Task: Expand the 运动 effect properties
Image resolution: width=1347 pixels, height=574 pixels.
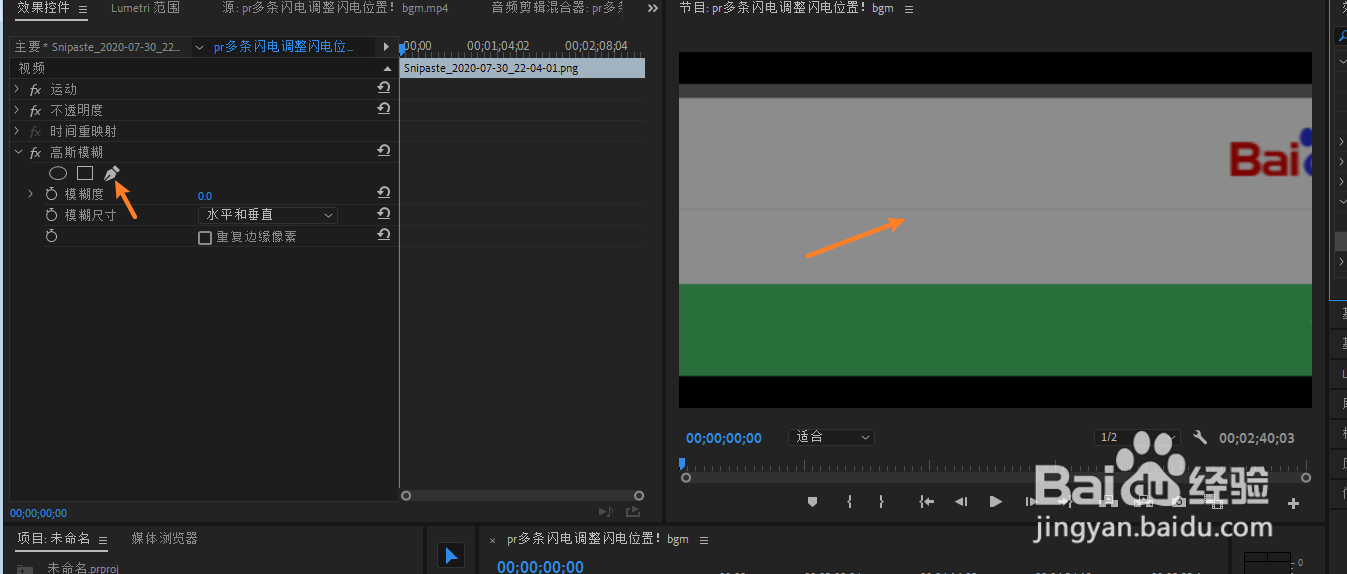Action: [x=16, y=90]
